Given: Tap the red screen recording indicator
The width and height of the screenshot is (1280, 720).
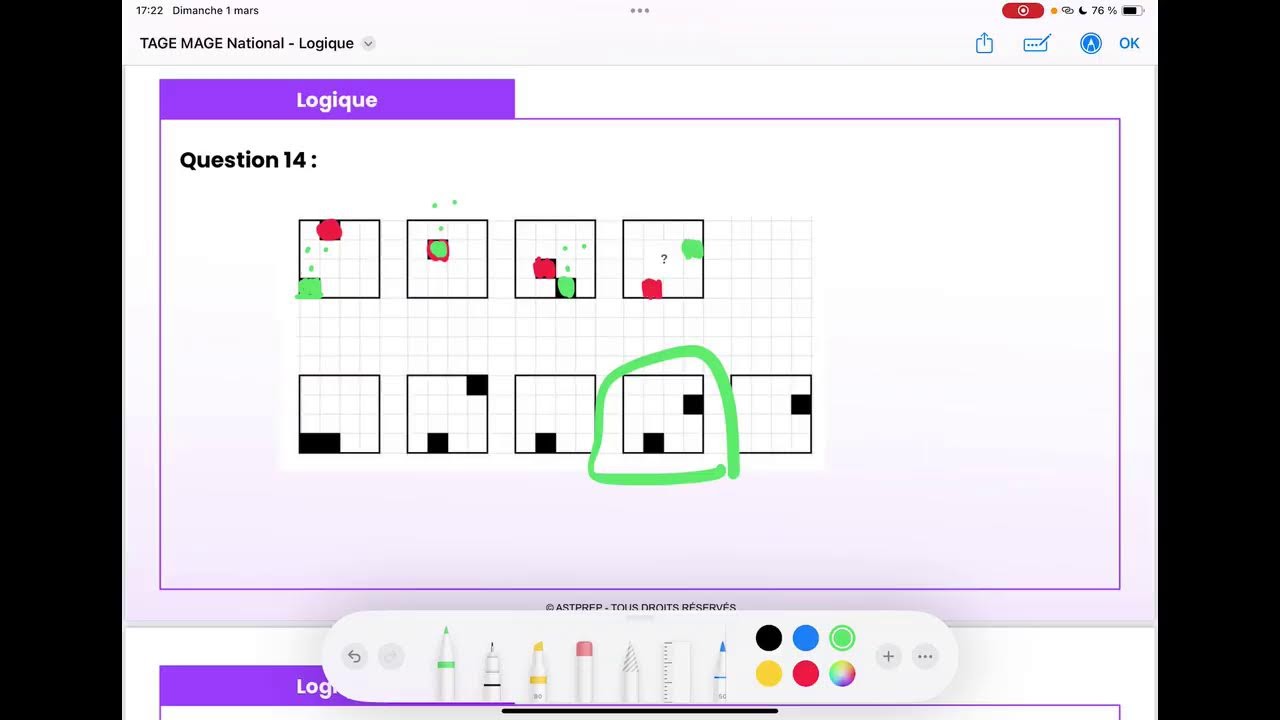Looking at the screenshot, I should (x=1023, y=10).
